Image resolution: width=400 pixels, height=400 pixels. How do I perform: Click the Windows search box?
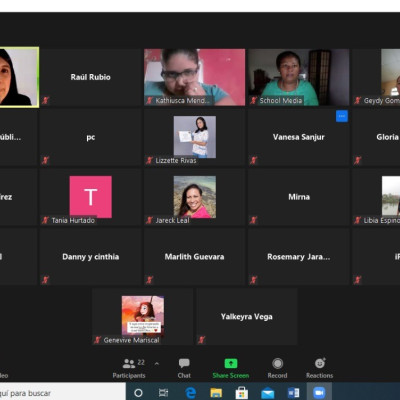(63, 393)
